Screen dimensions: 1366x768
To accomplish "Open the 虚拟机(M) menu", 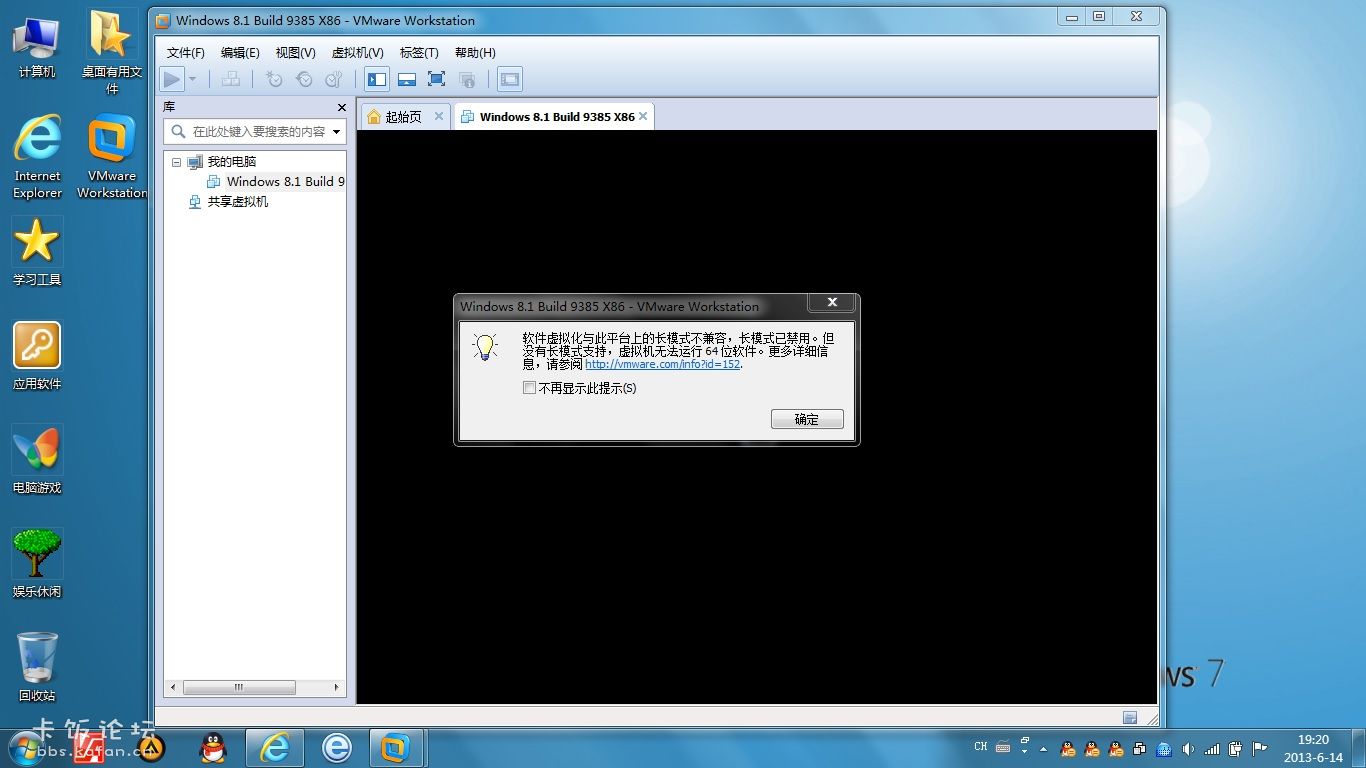I will [x=357, y=53].
